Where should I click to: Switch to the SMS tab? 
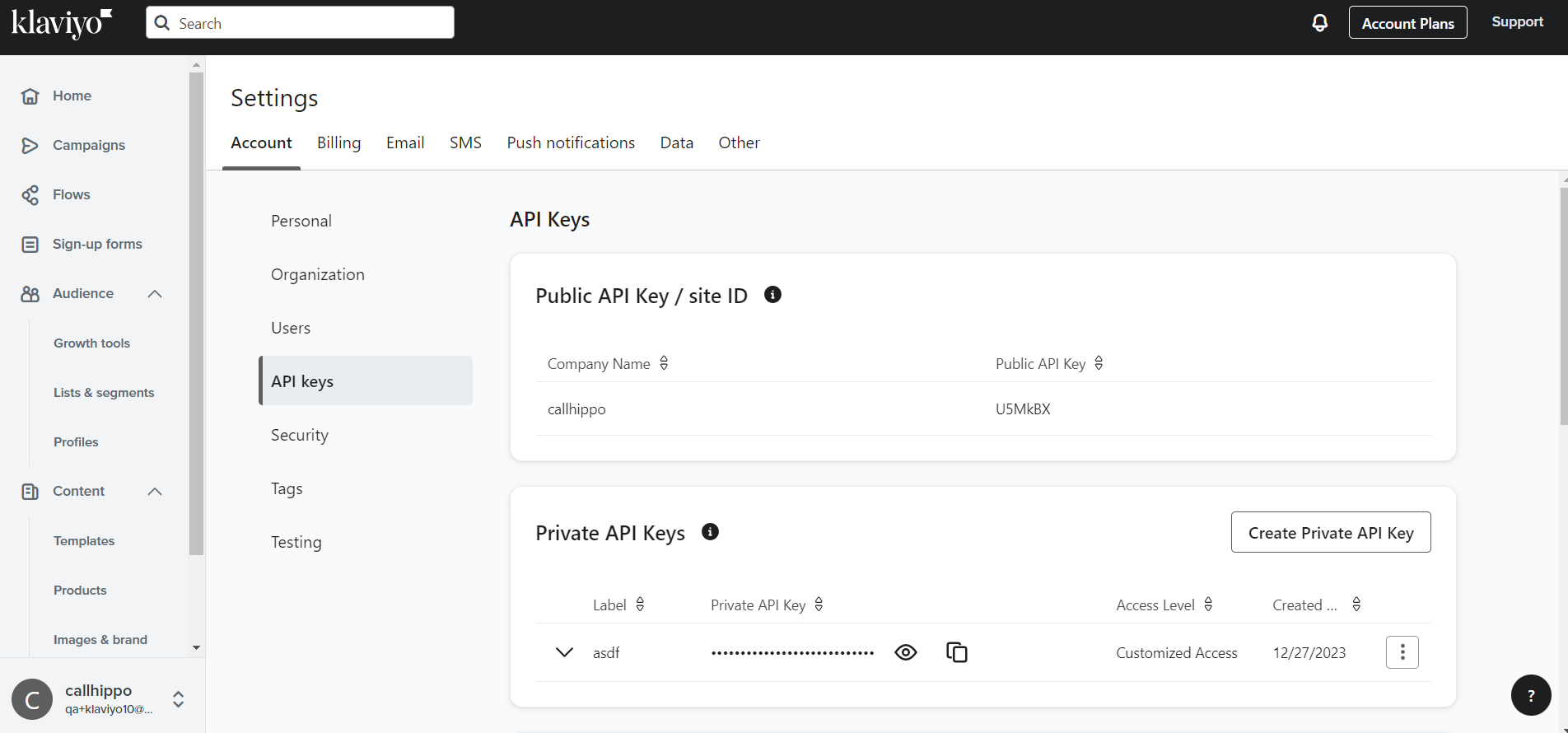click(465, 142)
